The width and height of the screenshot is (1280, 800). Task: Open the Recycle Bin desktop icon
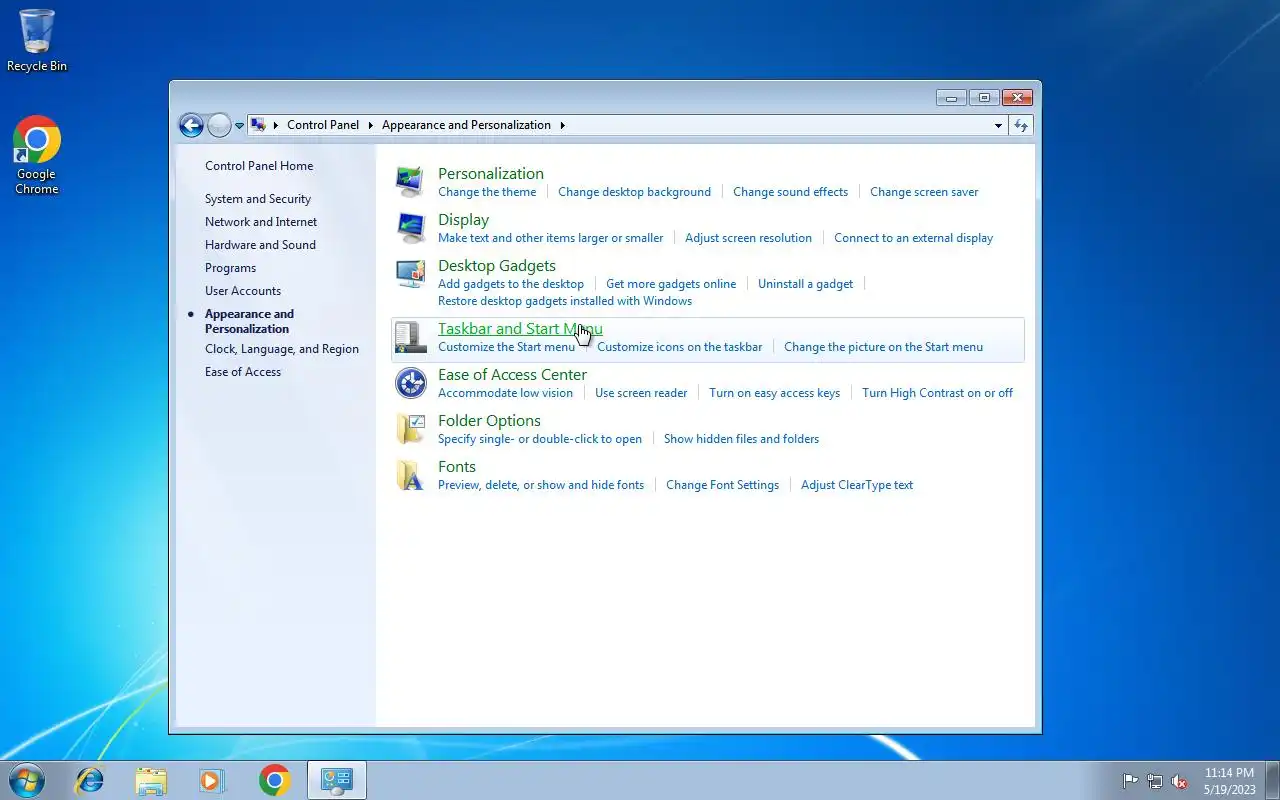click(37, 41)
